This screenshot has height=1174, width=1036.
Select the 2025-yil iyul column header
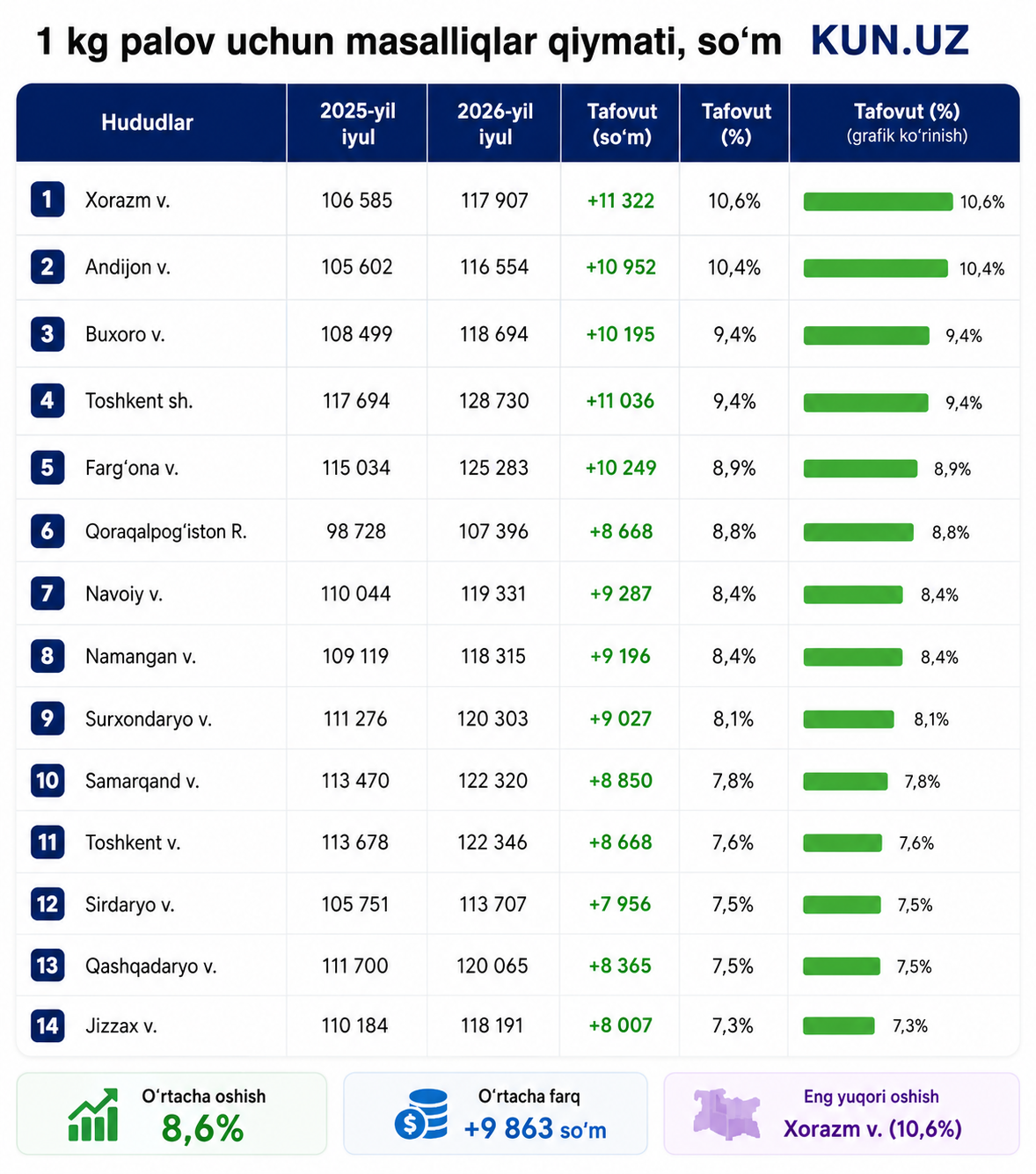[357, 123]
